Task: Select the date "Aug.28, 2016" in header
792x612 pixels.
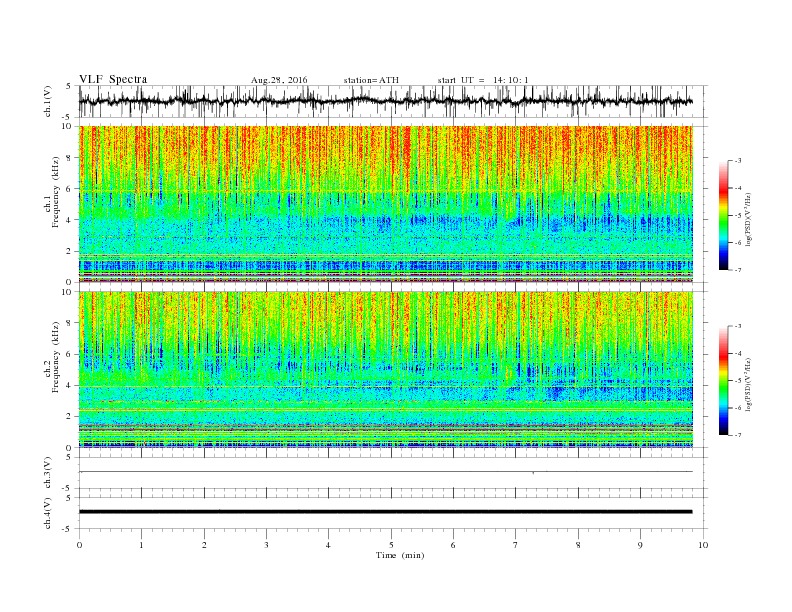Action: point(279,80)
